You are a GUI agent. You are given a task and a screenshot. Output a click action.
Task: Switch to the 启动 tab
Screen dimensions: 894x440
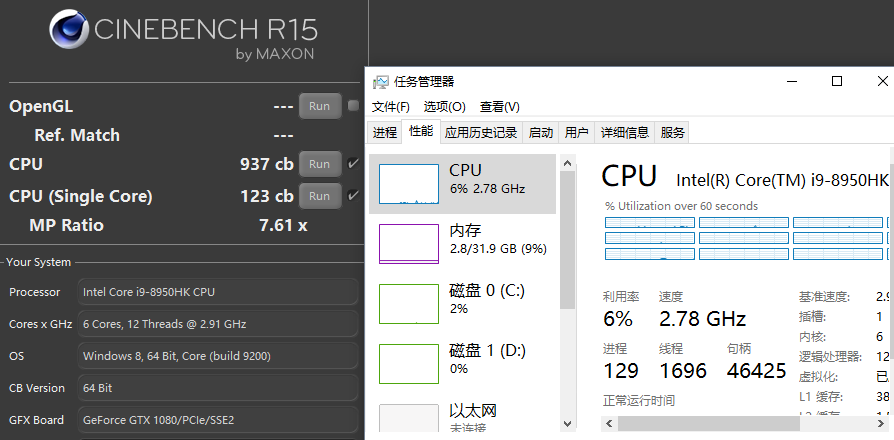pos(541,133)
